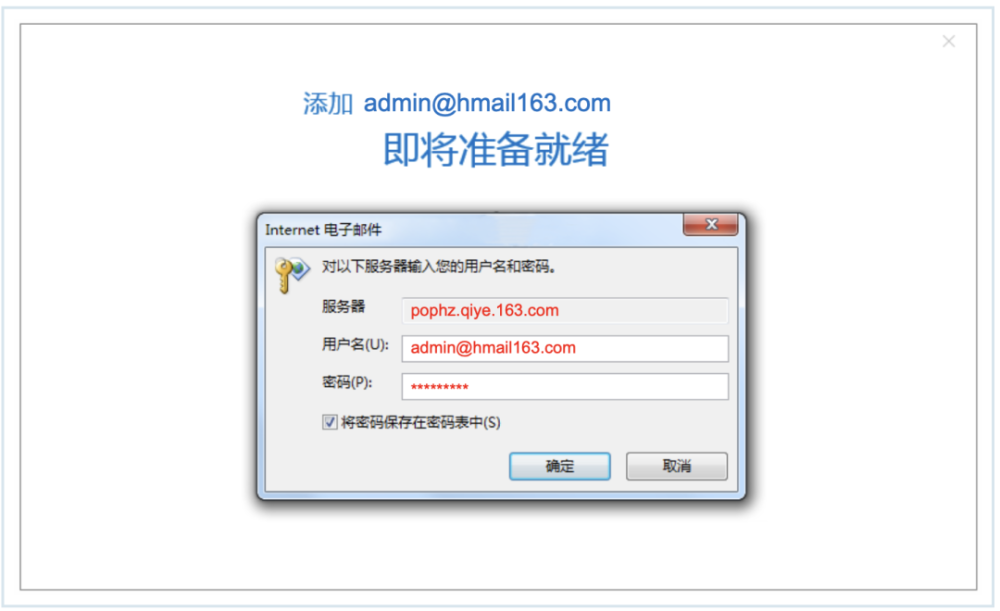The height and width of the screenshot is (611, 1000).
Task: Confirm credentials with the 确定 button
Action: click(559, 466)
